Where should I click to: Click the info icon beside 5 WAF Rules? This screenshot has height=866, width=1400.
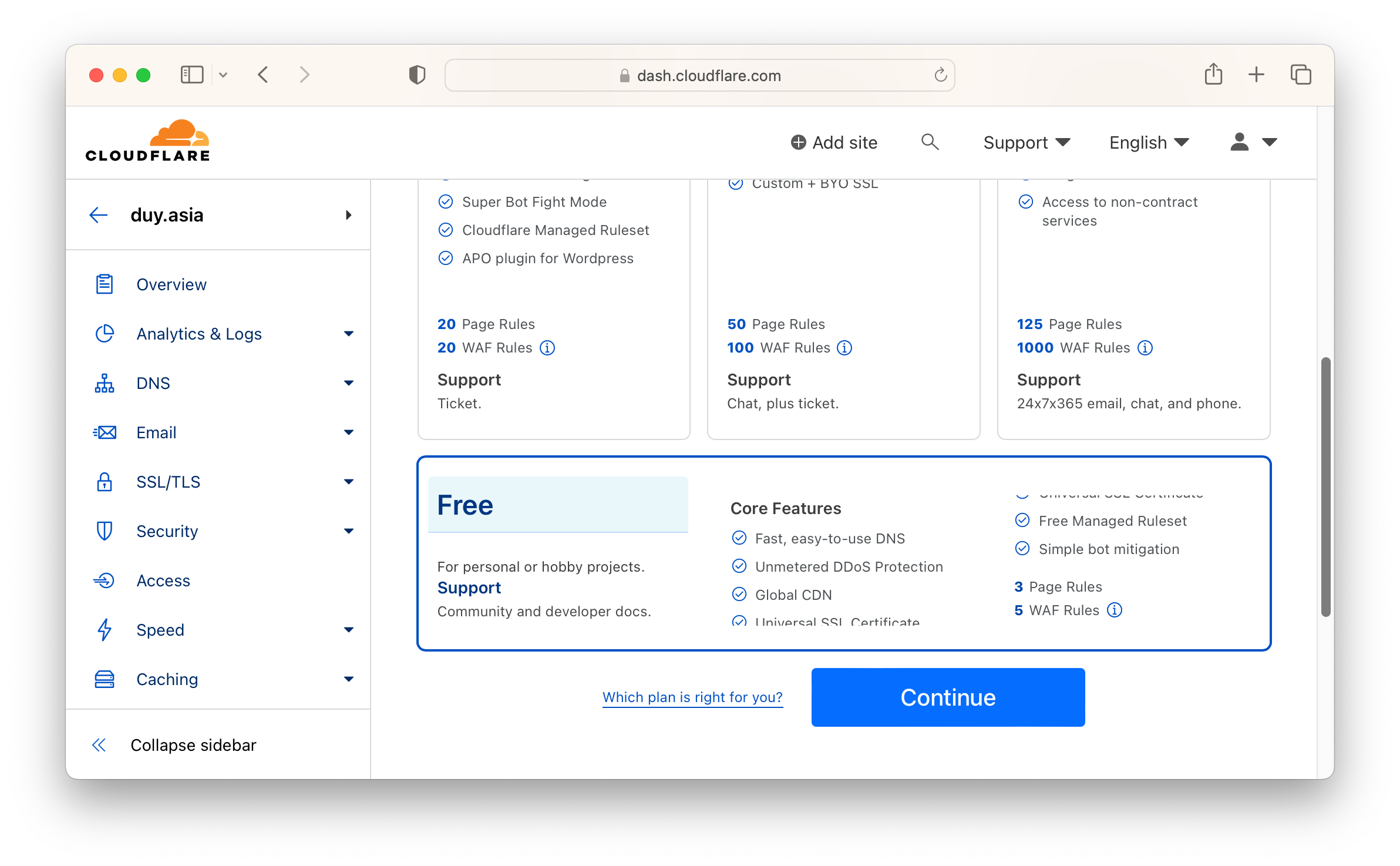point(1114,610)
